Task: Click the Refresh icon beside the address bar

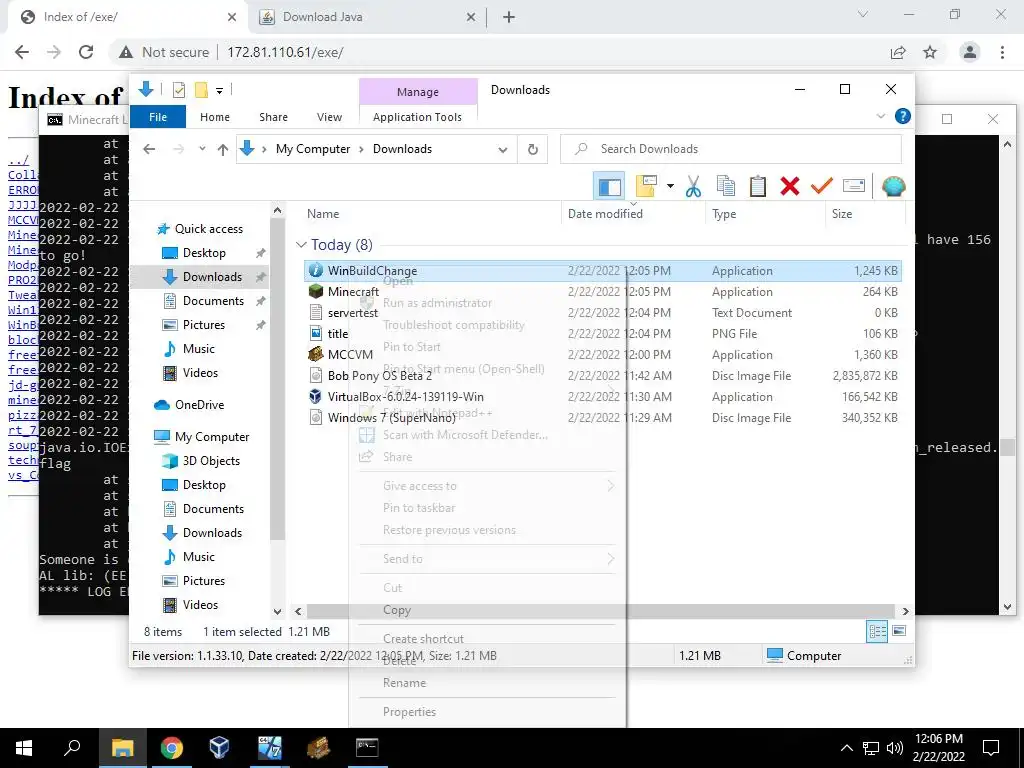Action: point(533,150)
